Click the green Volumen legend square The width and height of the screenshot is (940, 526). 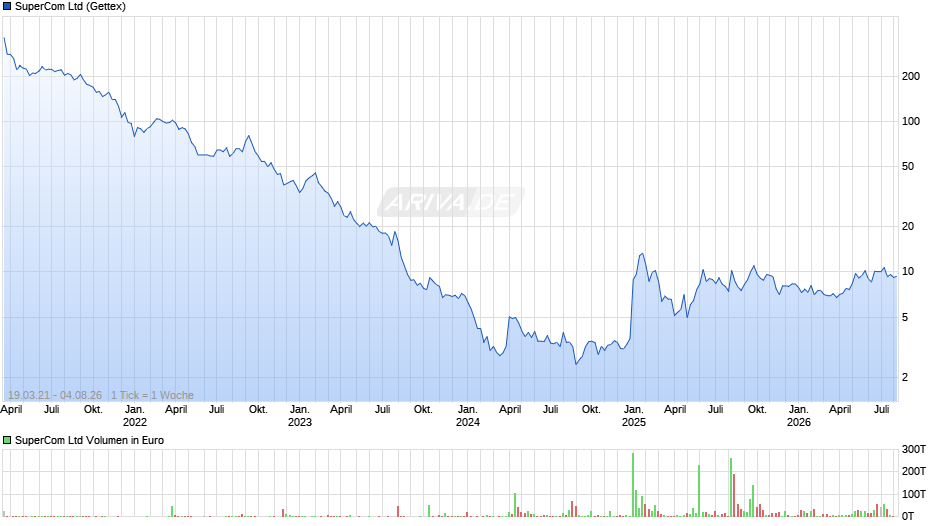[x=7, y=440]
